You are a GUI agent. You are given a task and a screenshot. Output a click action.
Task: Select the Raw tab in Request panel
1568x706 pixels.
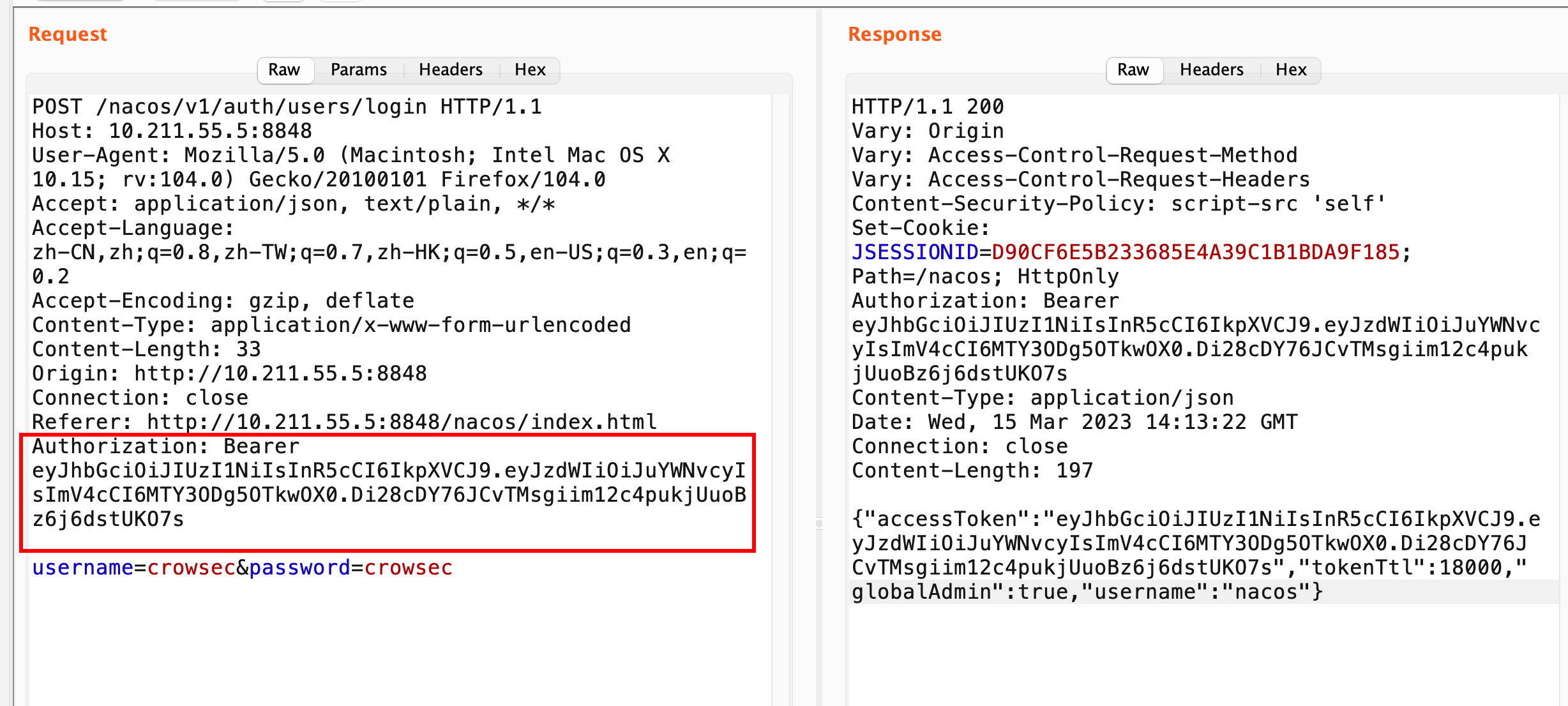(284, 70)
